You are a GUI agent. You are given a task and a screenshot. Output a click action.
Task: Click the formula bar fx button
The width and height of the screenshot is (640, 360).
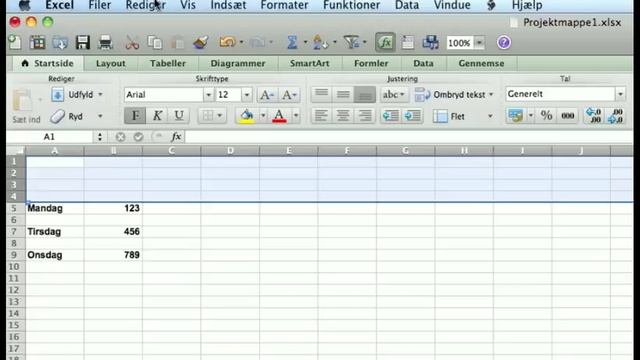176,137
